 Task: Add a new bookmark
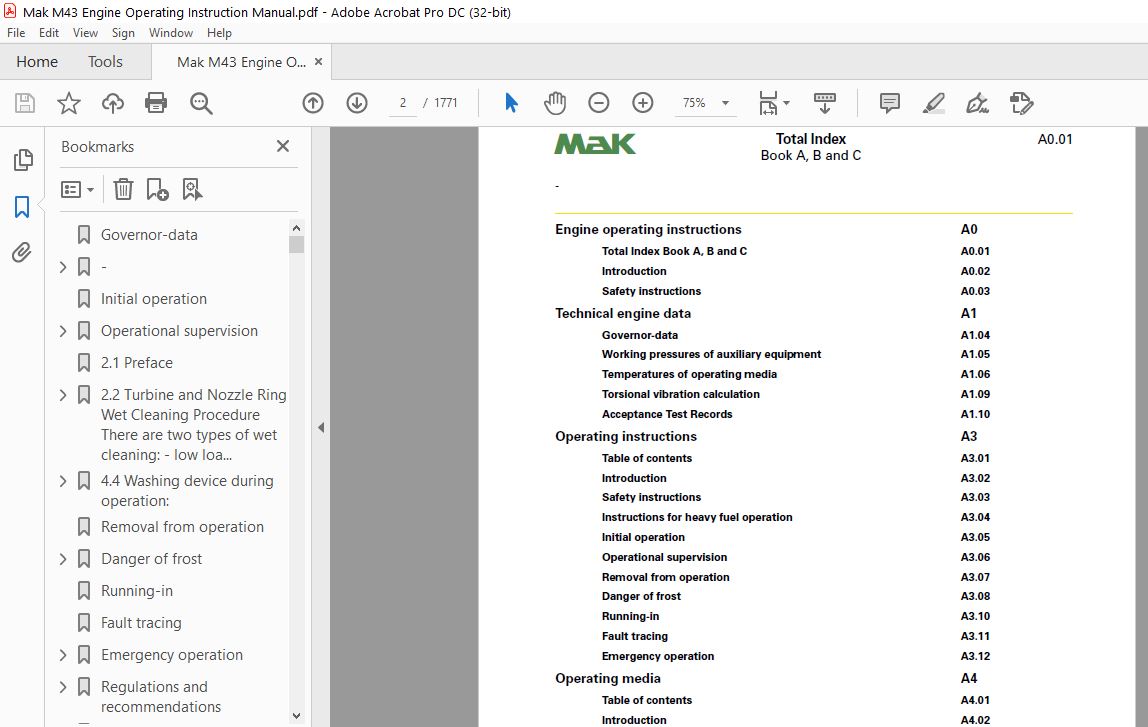(157, 190)
